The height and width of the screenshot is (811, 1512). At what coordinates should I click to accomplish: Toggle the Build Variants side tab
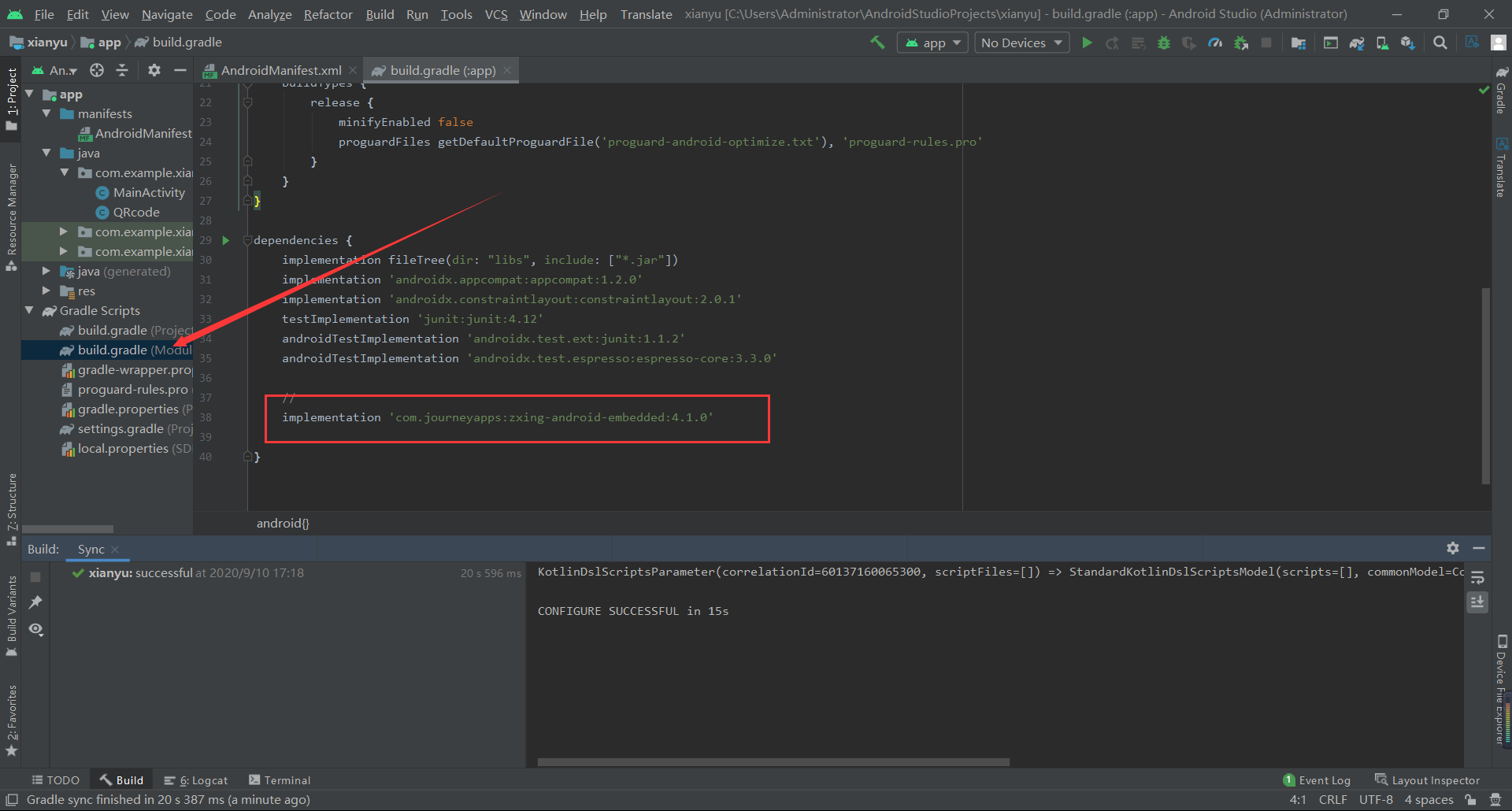(11, 617)
